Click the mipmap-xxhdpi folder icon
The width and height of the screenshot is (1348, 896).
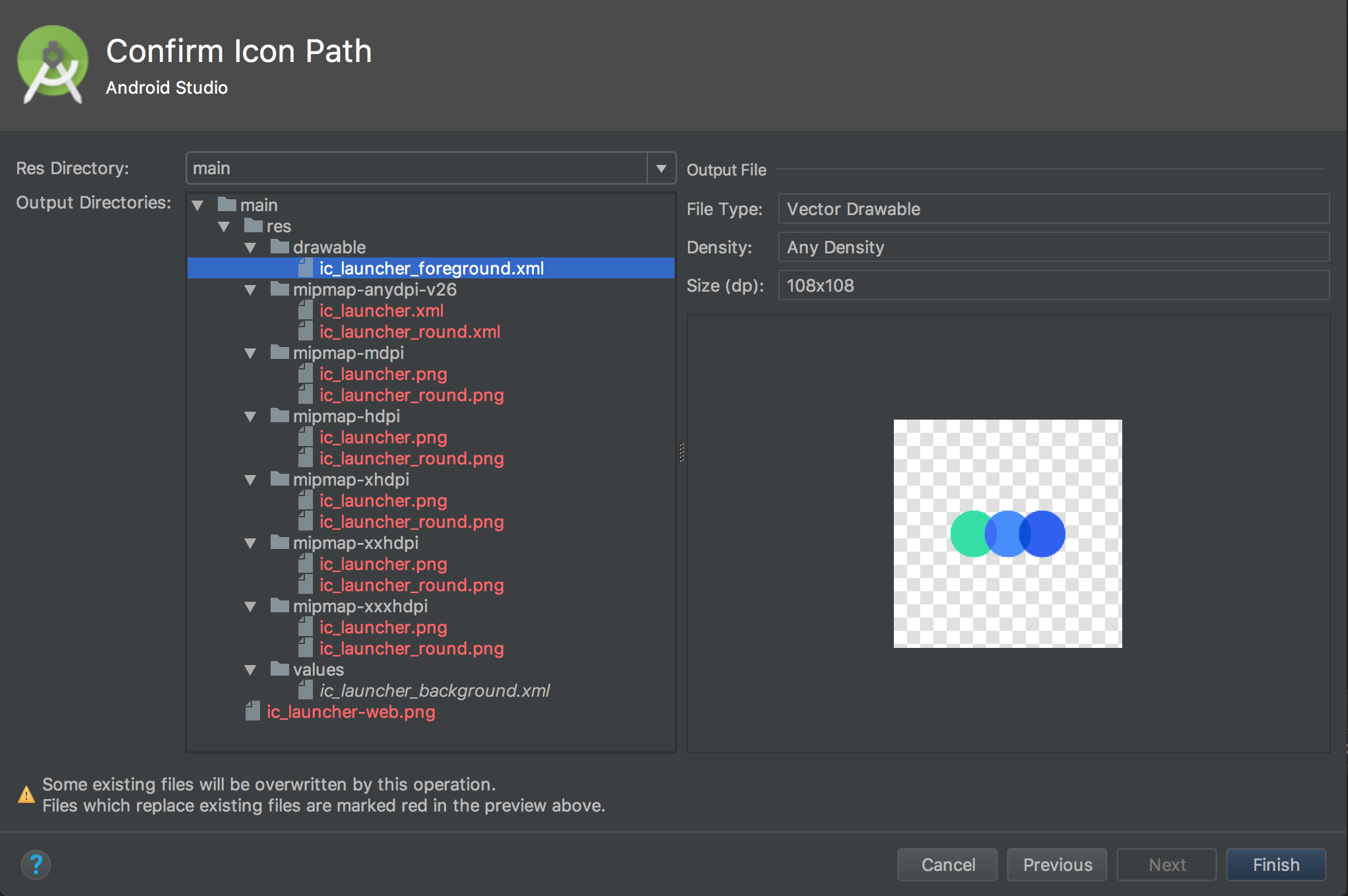point(280,542)
